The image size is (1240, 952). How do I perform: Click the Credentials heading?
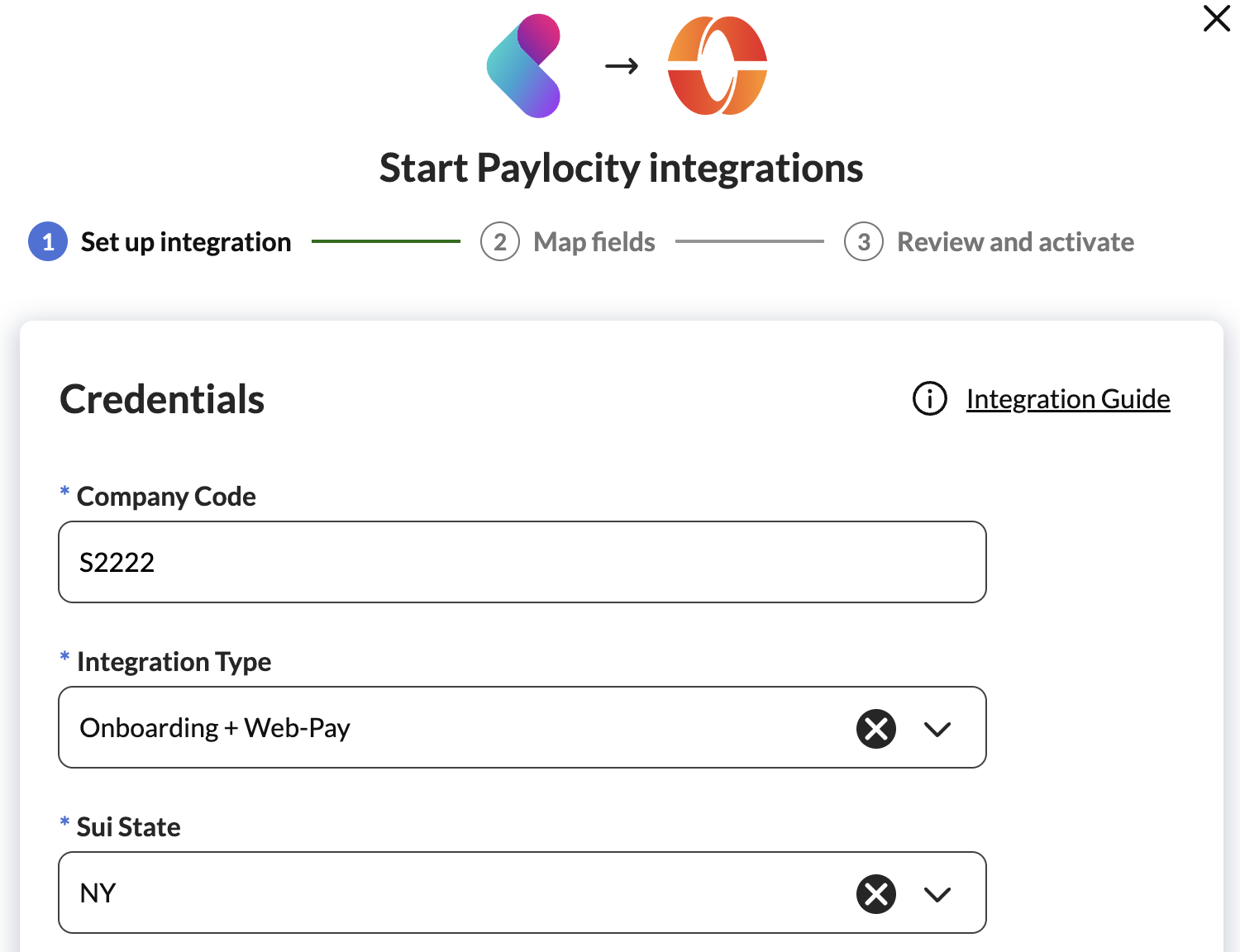(162, 399)
